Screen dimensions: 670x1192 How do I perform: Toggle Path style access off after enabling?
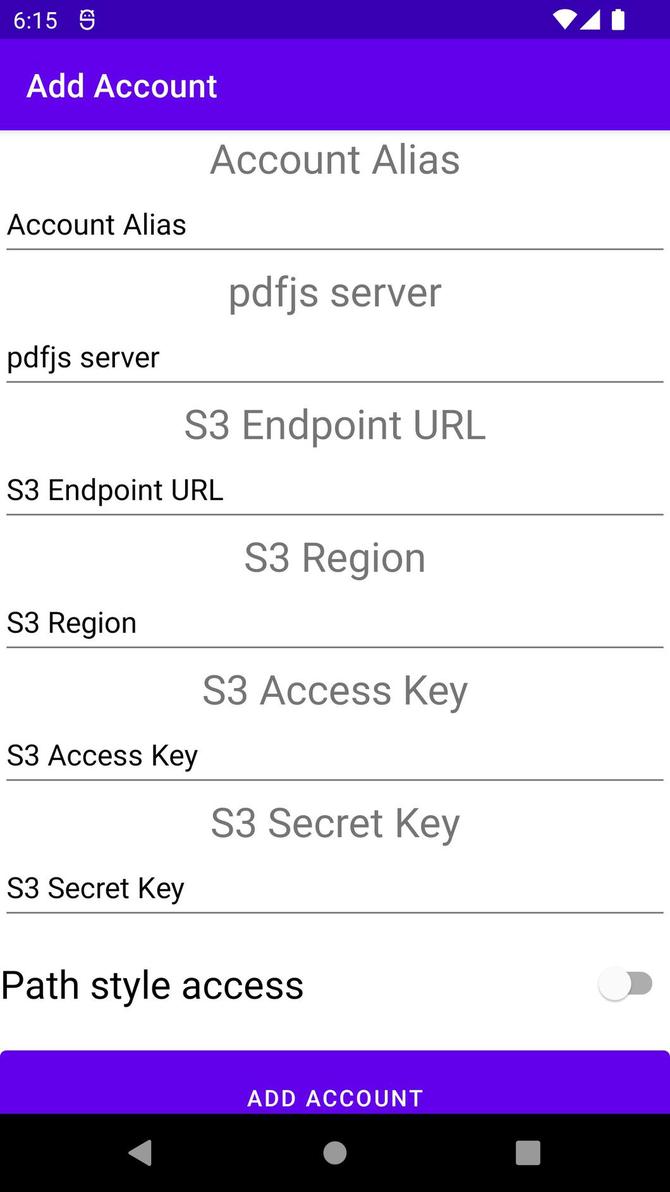(x=627, y=984)
